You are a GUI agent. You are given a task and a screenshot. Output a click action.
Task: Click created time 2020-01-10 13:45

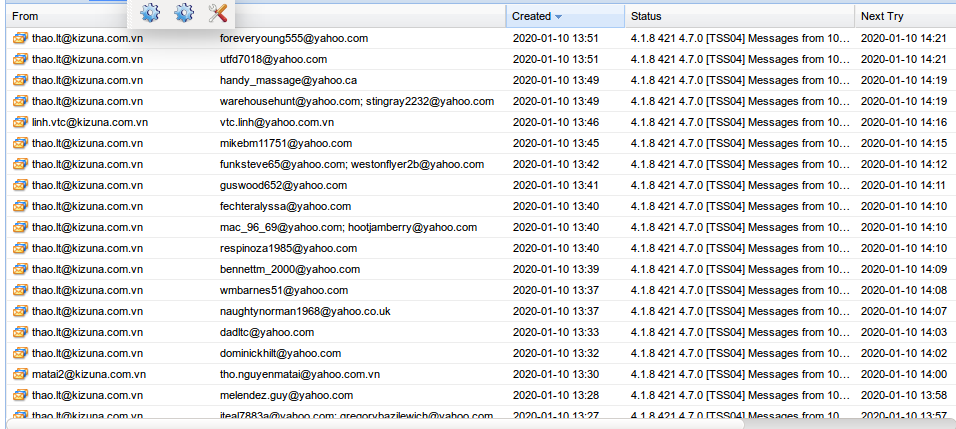click(x=555, y=143)
